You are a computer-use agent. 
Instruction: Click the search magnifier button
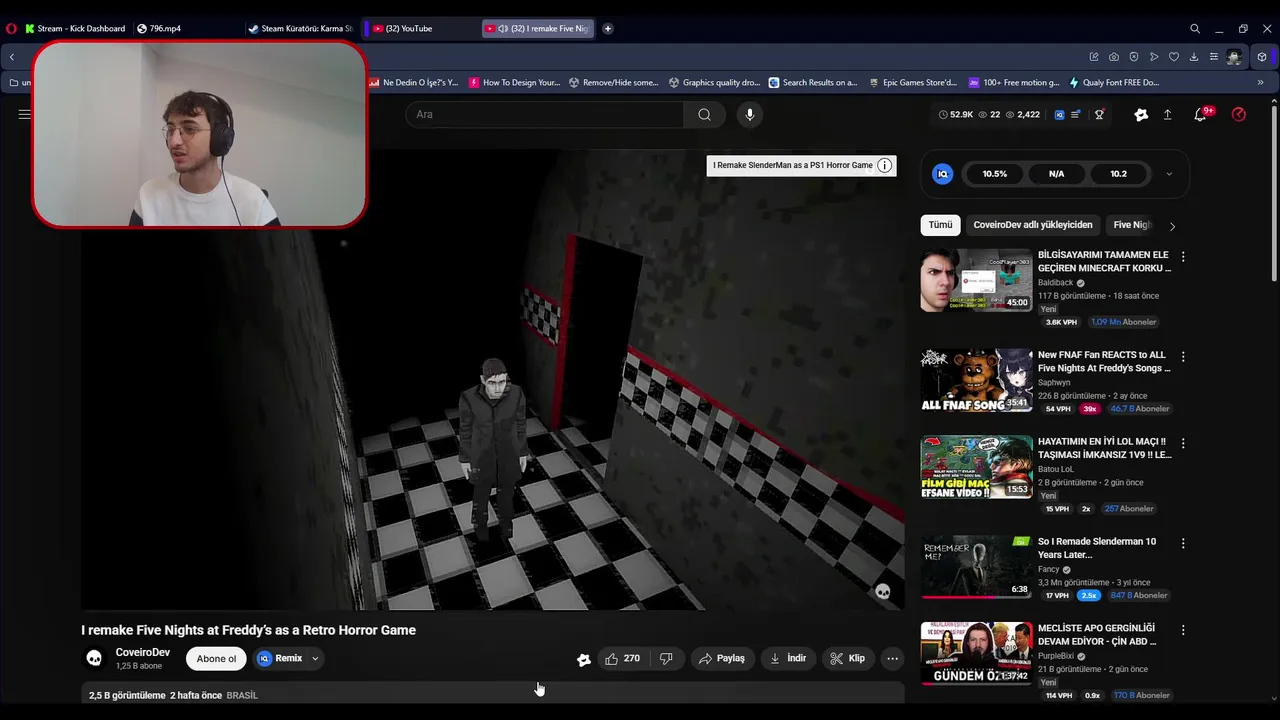point(704,114)
